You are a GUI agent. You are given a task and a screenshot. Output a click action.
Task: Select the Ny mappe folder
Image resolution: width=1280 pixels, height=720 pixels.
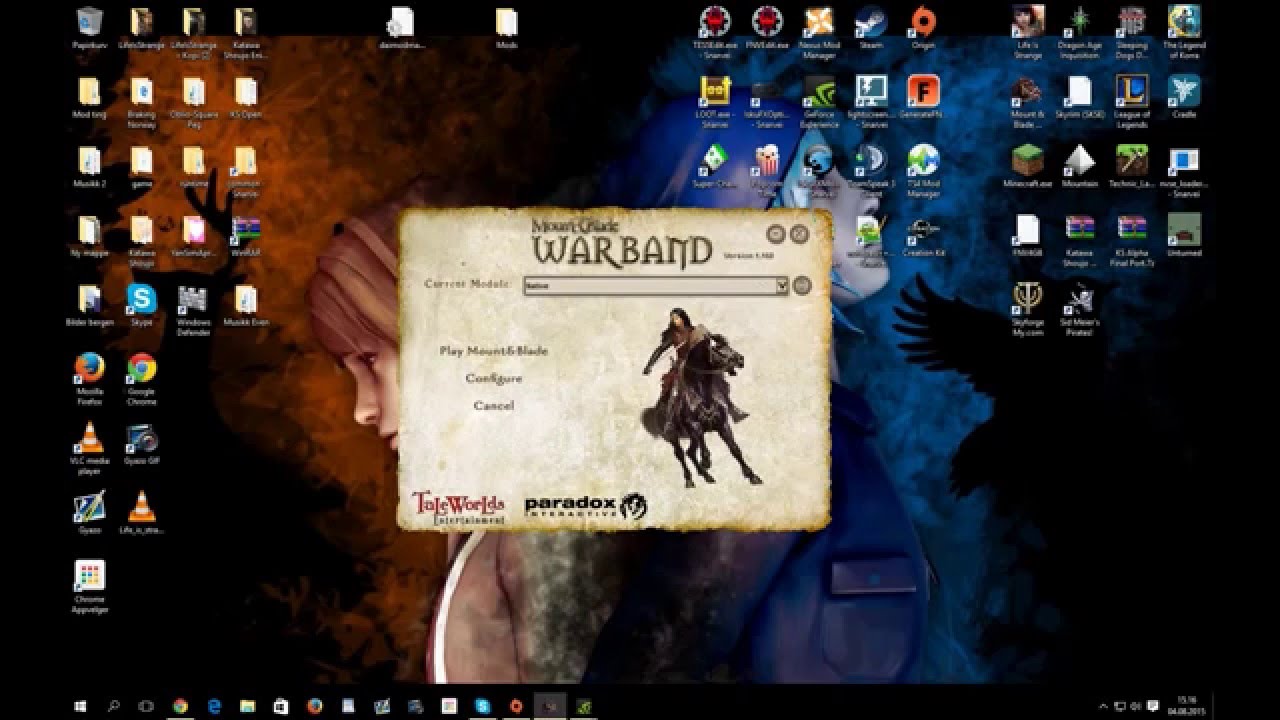89,235
